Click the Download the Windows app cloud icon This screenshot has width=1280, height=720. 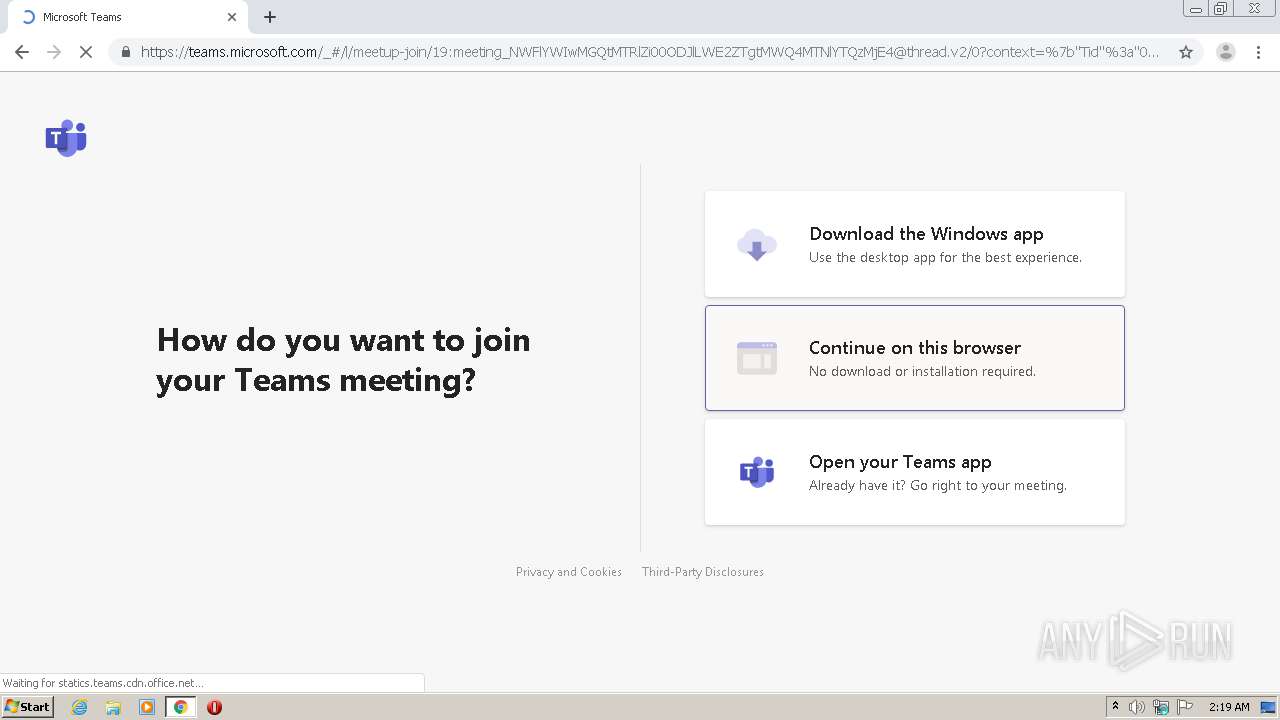(757, 244)
